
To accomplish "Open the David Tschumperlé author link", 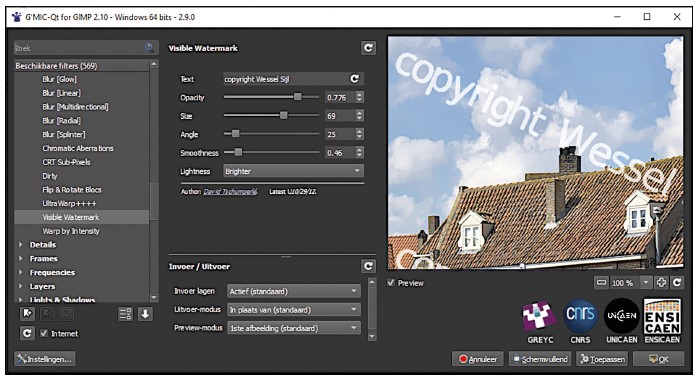I will pos(230,192).
